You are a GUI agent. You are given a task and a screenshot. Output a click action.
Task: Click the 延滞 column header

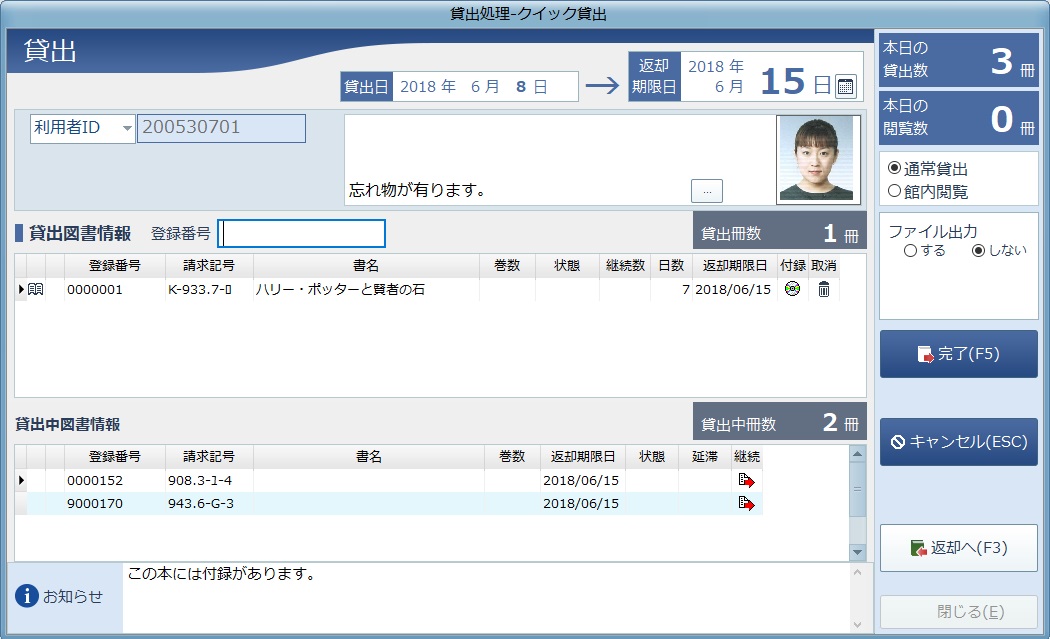704,456
